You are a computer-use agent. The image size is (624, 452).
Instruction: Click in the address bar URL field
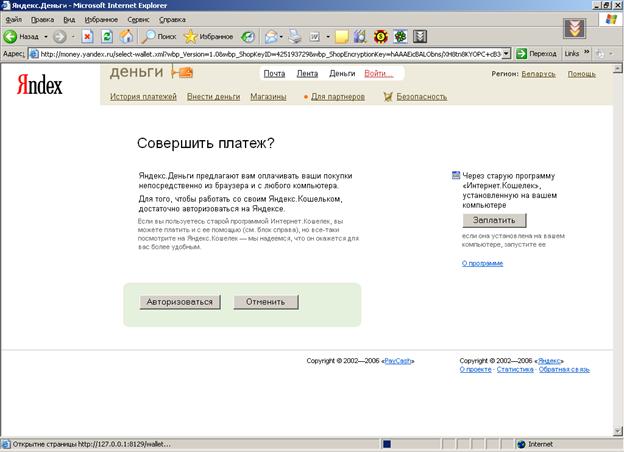(265, 54)
